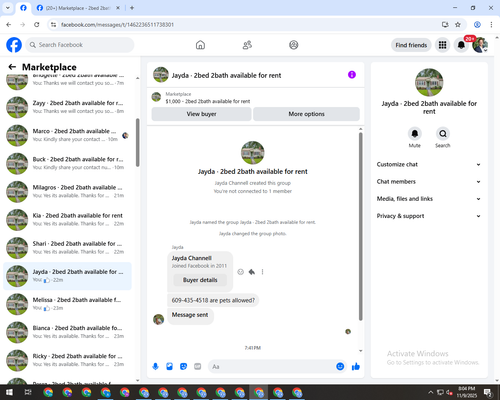
Task: Click the Aa message input box
Action: pyautogui.click(x=272, y=367)
